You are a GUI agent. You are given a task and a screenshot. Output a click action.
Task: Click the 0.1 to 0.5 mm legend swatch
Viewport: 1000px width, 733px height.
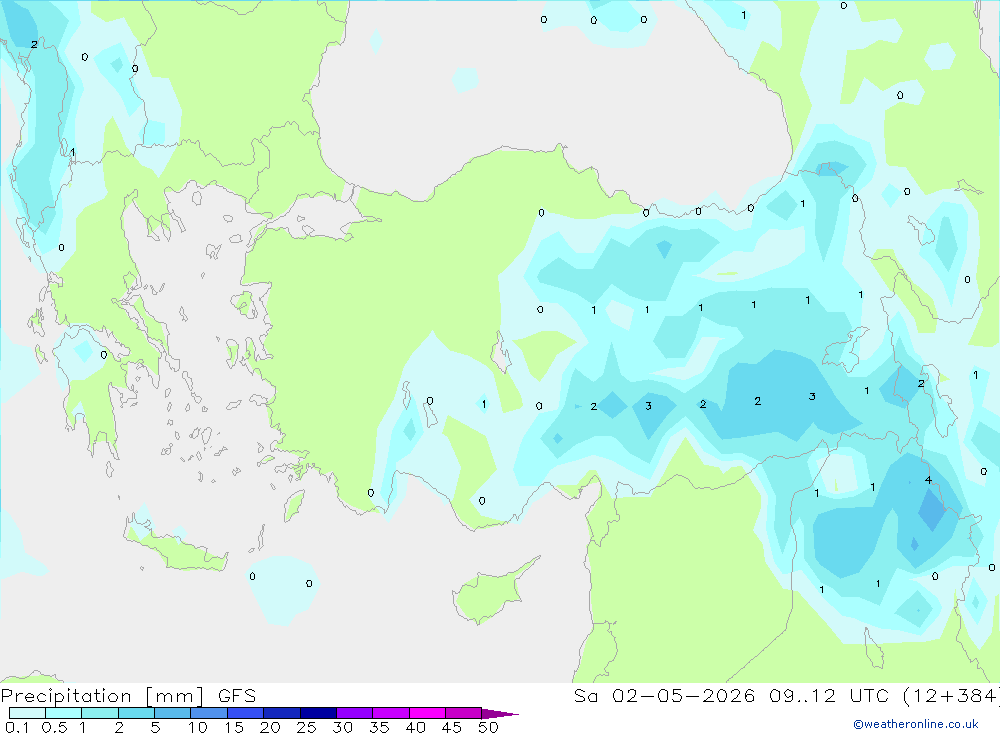pos(27,713)
